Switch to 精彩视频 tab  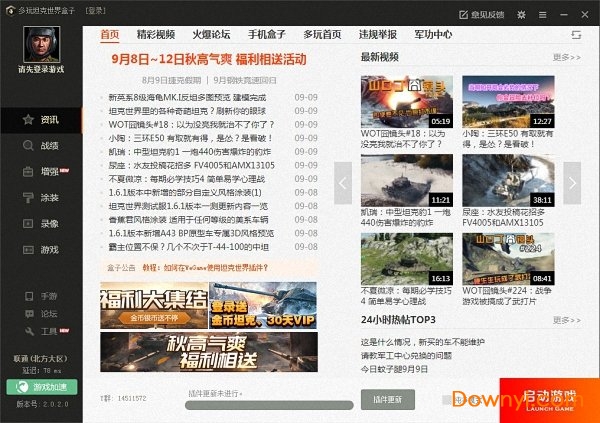coord(156,34)
